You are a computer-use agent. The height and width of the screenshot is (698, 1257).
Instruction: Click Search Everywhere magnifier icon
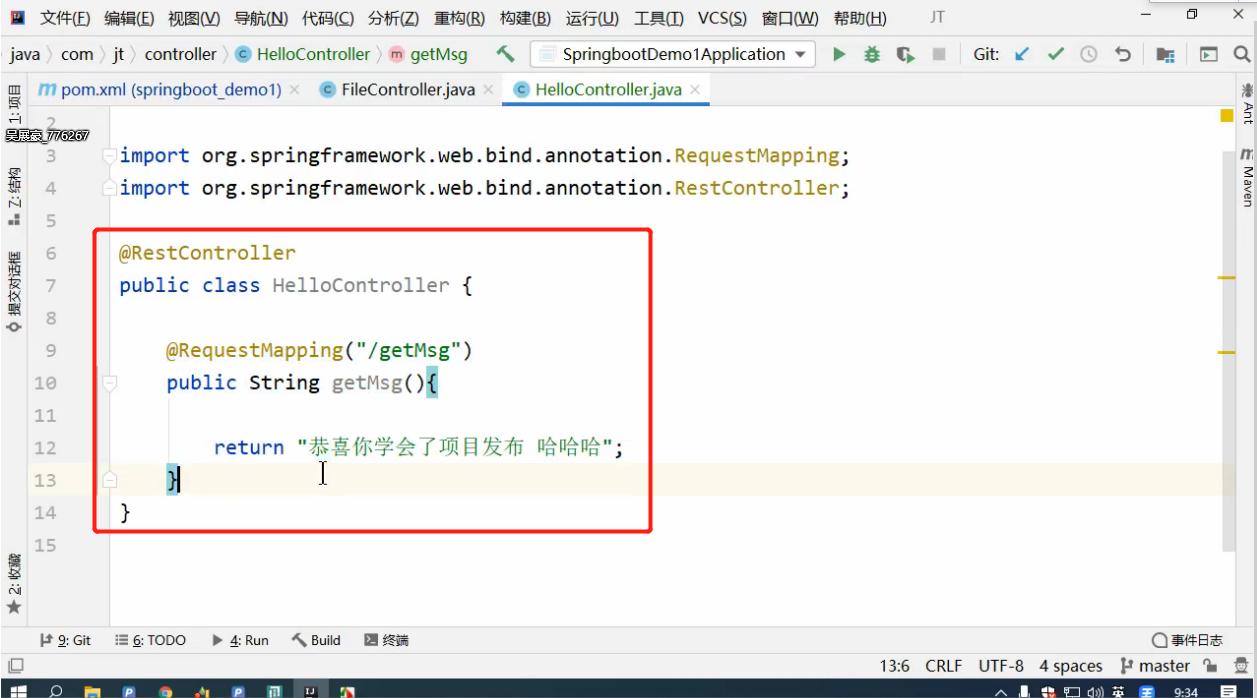click(x=1242, y=54)
